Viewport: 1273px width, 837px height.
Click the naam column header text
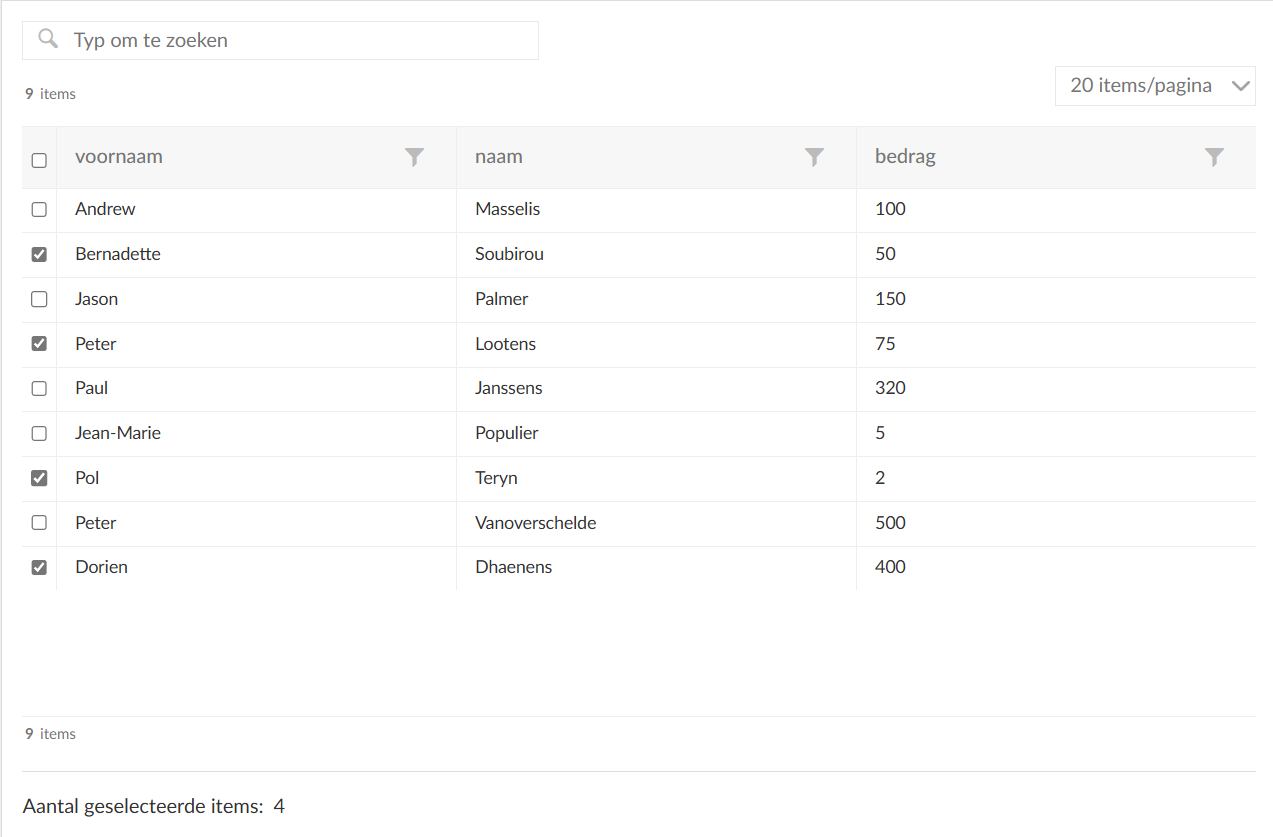click(x=499, y=157)
